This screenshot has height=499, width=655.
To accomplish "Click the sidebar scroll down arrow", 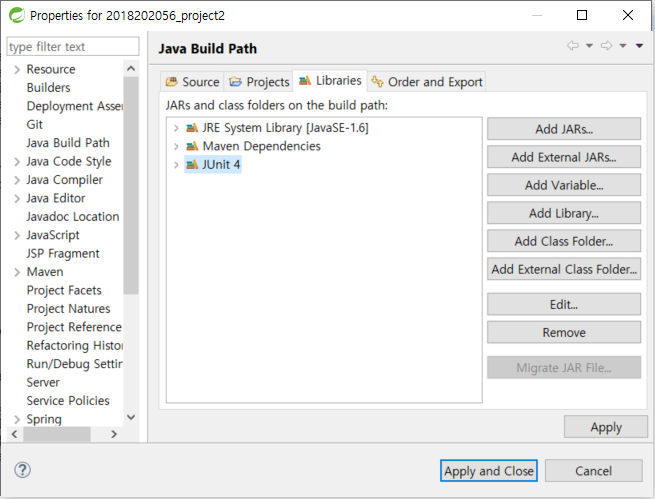I will coord(131,417).
